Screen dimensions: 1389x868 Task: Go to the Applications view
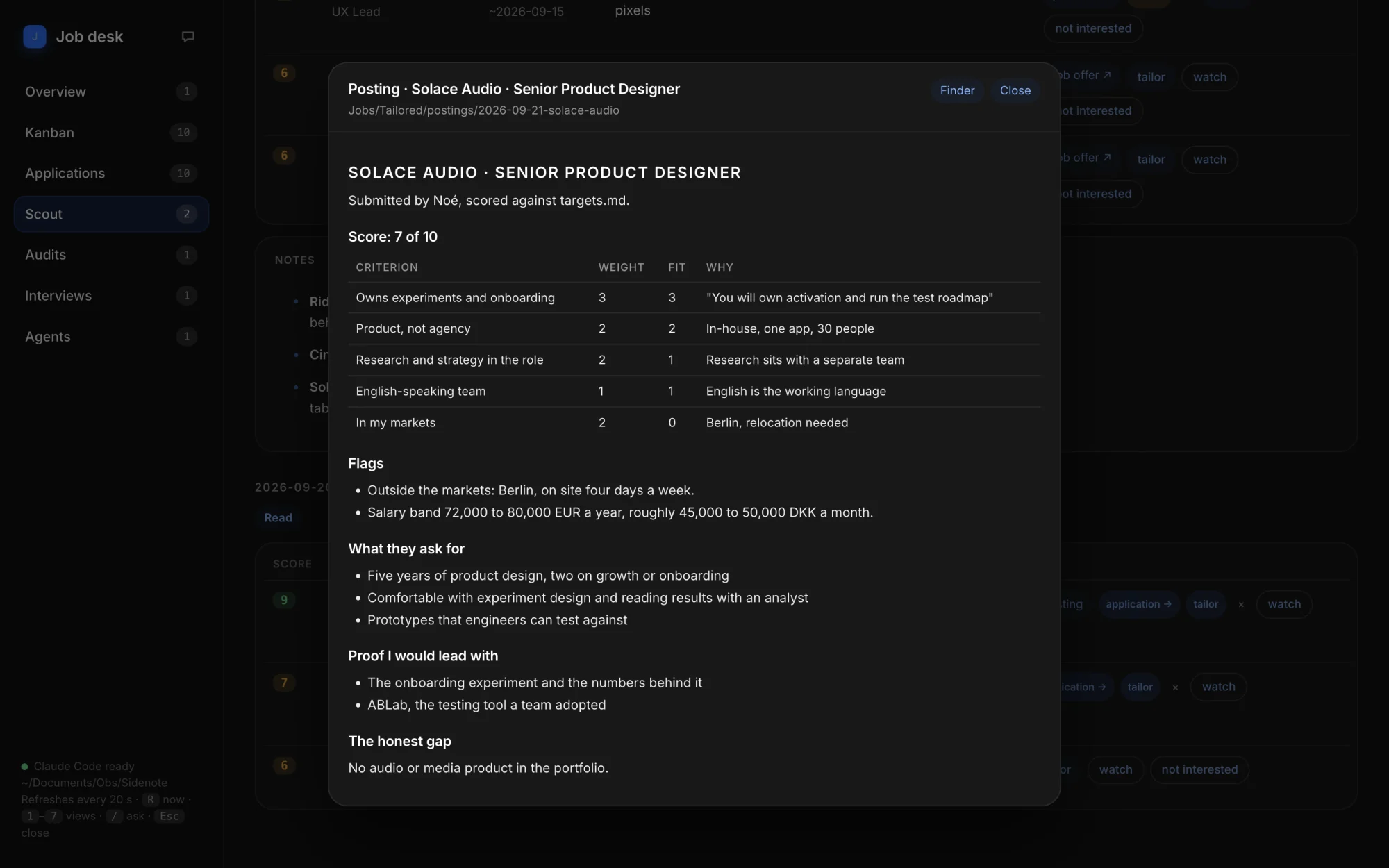click(x=111, y=174)
